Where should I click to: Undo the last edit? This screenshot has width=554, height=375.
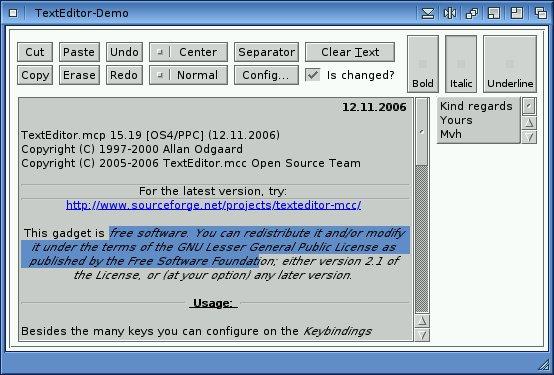coord(124,52)
